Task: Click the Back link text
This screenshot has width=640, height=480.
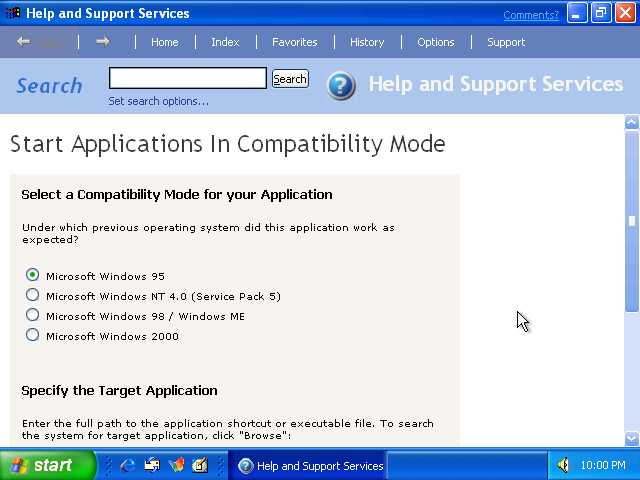Action: point(50,42)
